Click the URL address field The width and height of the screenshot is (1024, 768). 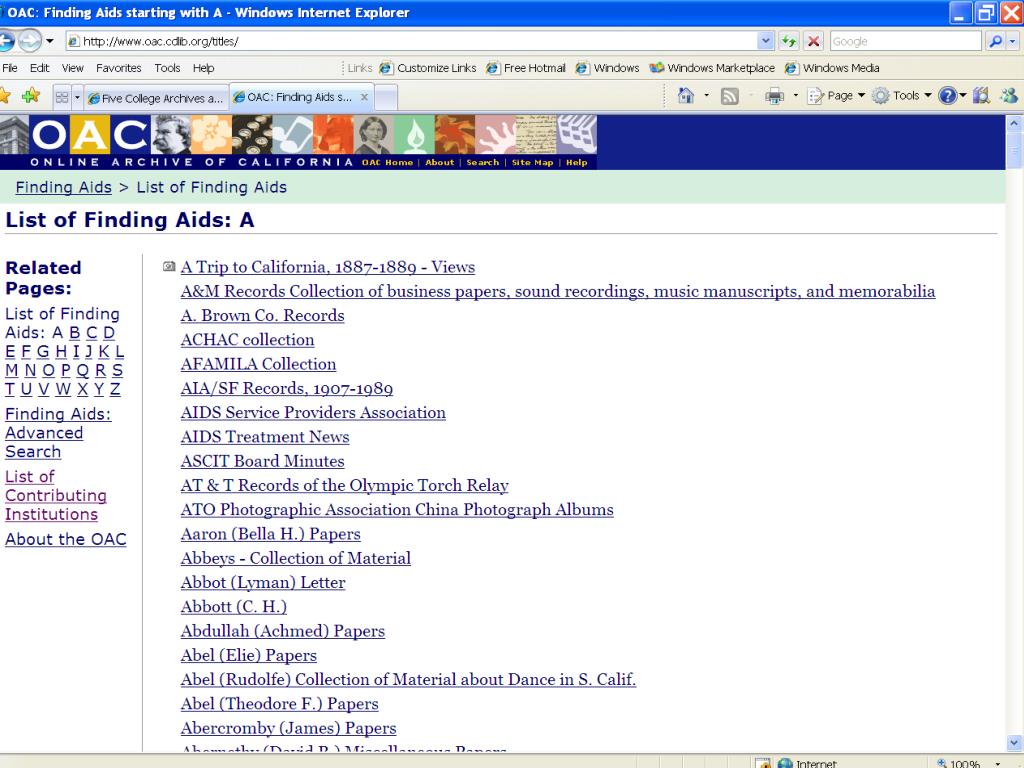[x=411, y=41]
